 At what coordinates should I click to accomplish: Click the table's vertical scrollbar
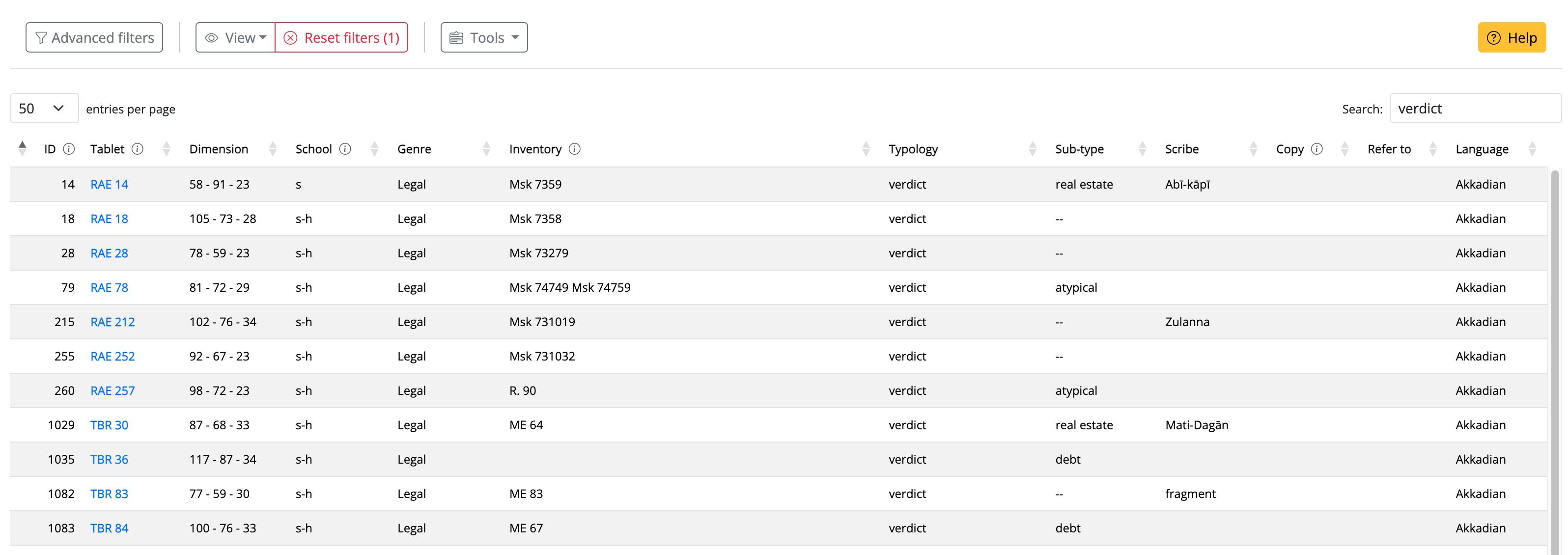click(1555, 362)
